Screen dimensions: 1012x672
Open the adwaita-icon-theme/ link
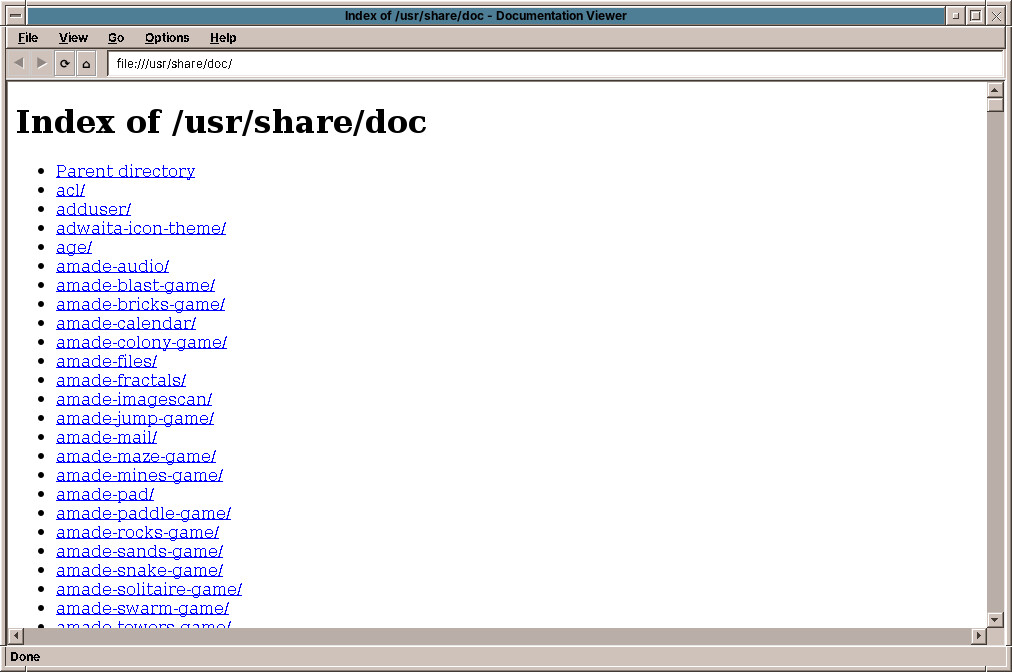pyautogui.click(x=141, y=228)
